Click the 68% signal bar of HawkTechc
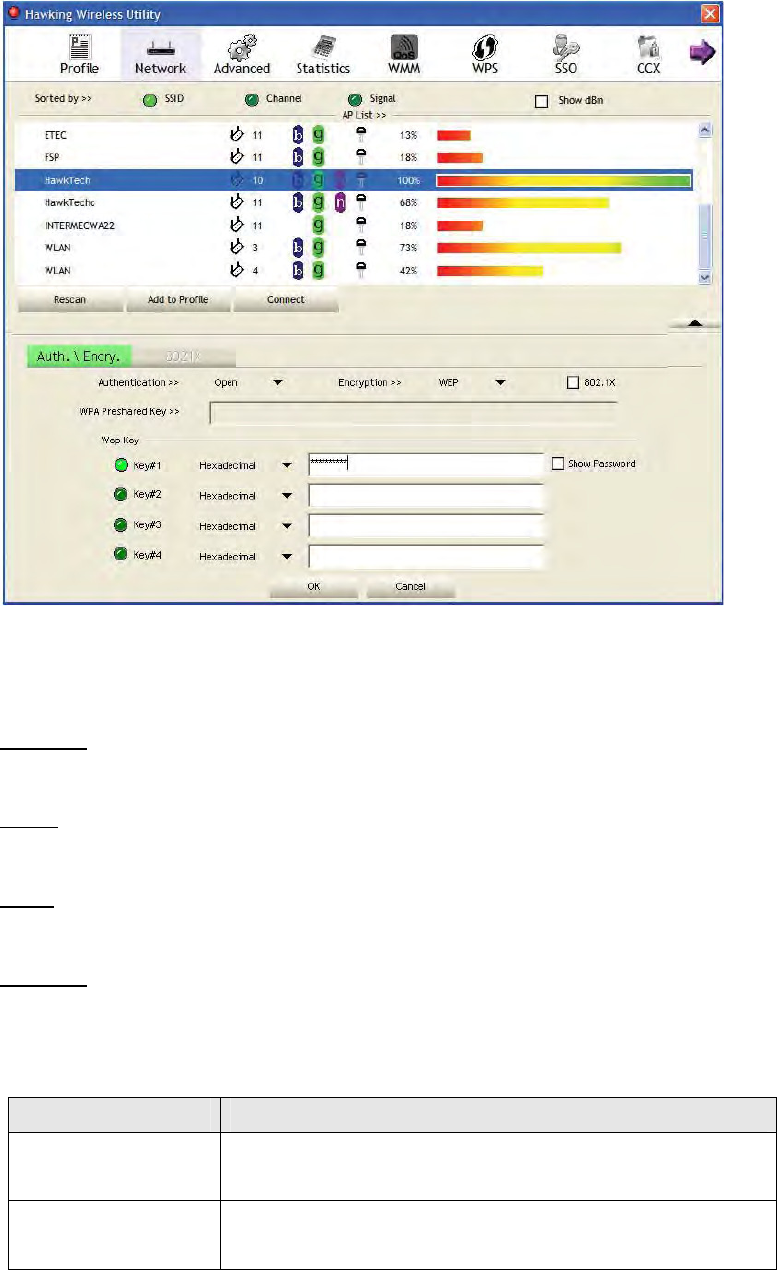This screenshot has width=777, height=1270. pos(523,203)
